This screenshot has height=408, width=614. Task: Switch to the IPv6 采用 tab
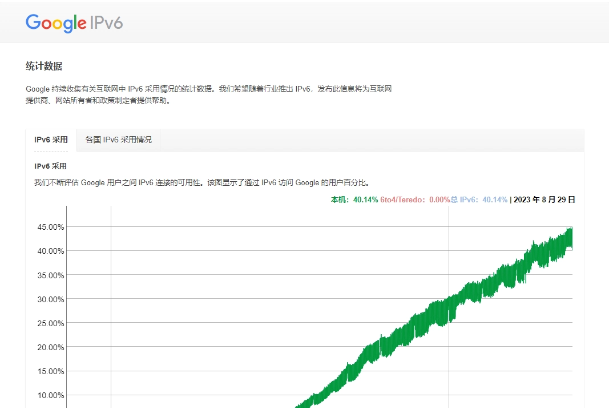coord(51,140)
